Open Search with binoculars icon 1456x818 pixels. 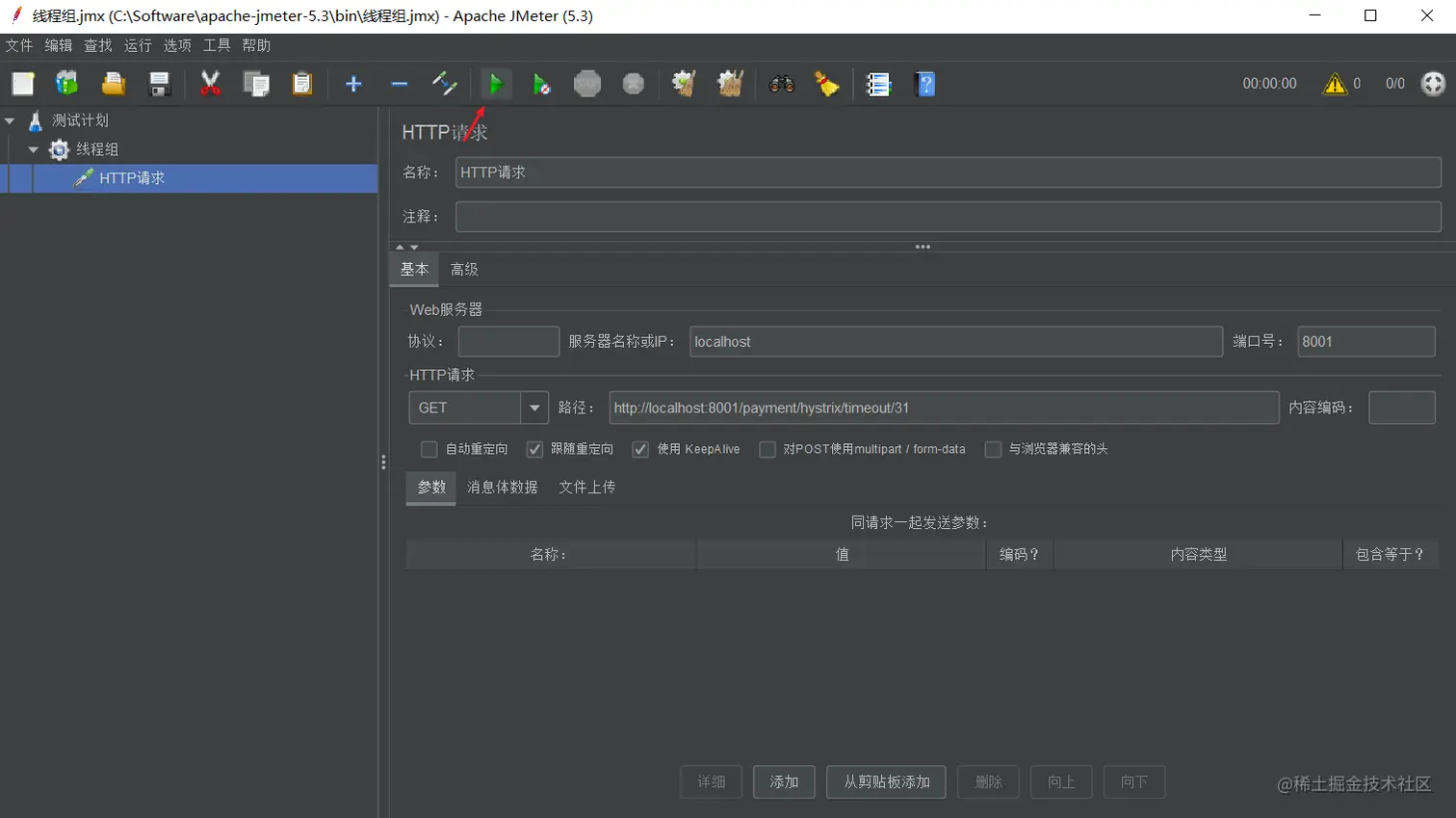coord(782,84)
